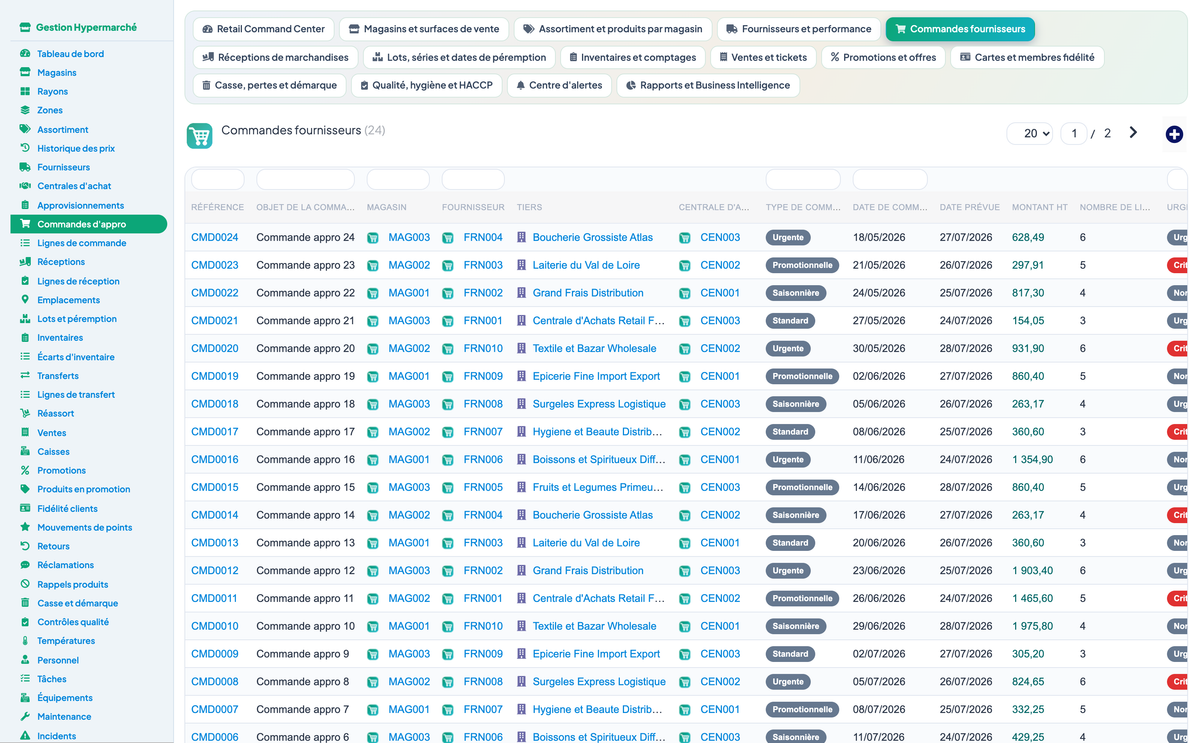Switch to Magasins et surfaces de vente tab
Viewport: 1200px width, 743px height.
coord(424,29)
